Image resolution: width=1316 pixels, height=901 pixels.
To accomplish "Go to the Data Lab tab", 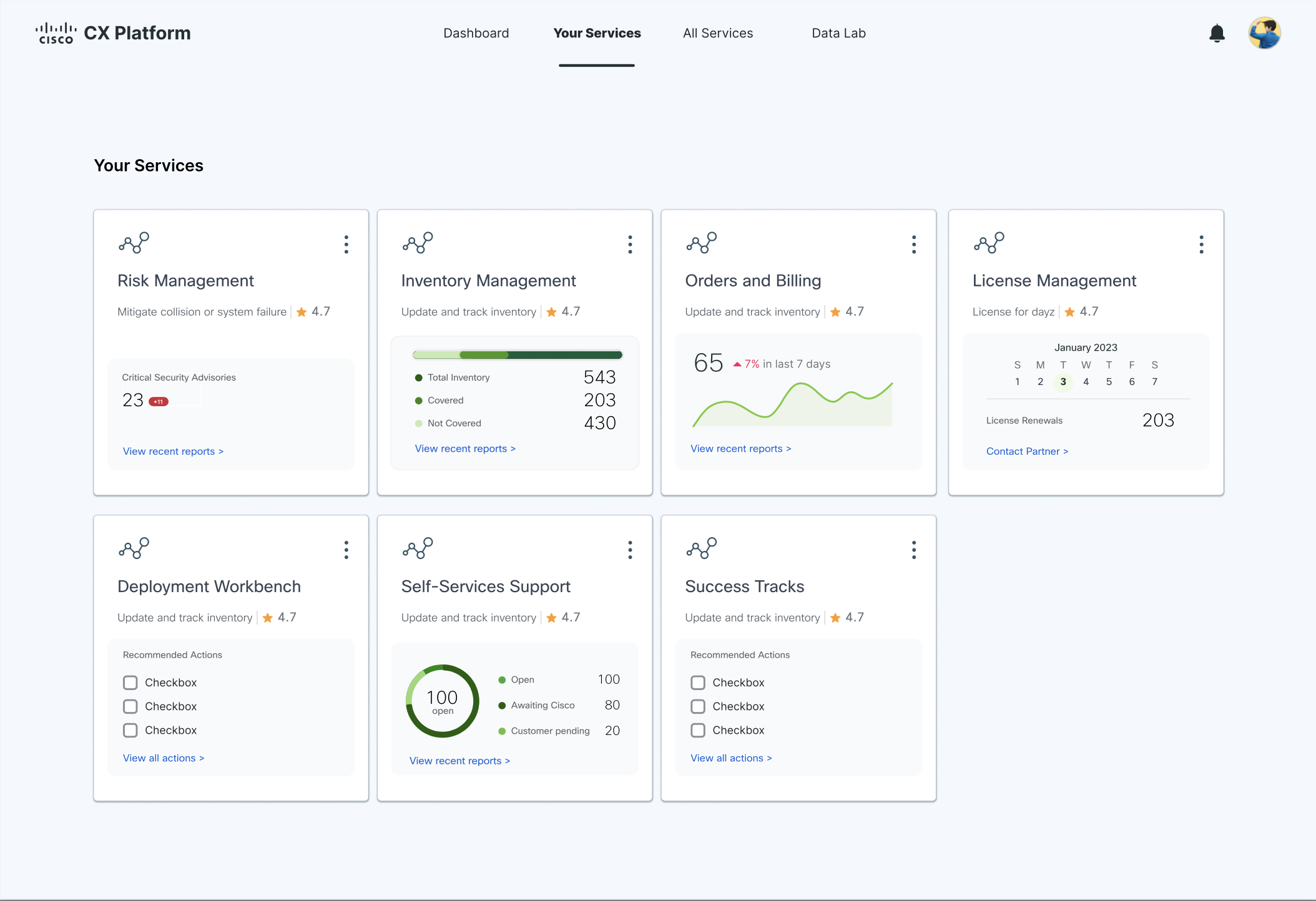I will coord(838,33).
